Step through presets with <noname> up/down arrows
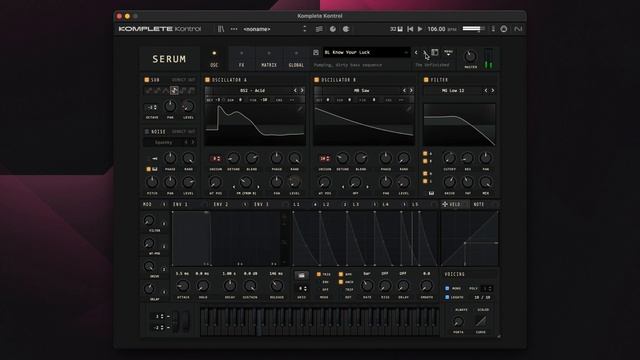Viewport: 640px width, 360px height. click(x=304, y=29)
